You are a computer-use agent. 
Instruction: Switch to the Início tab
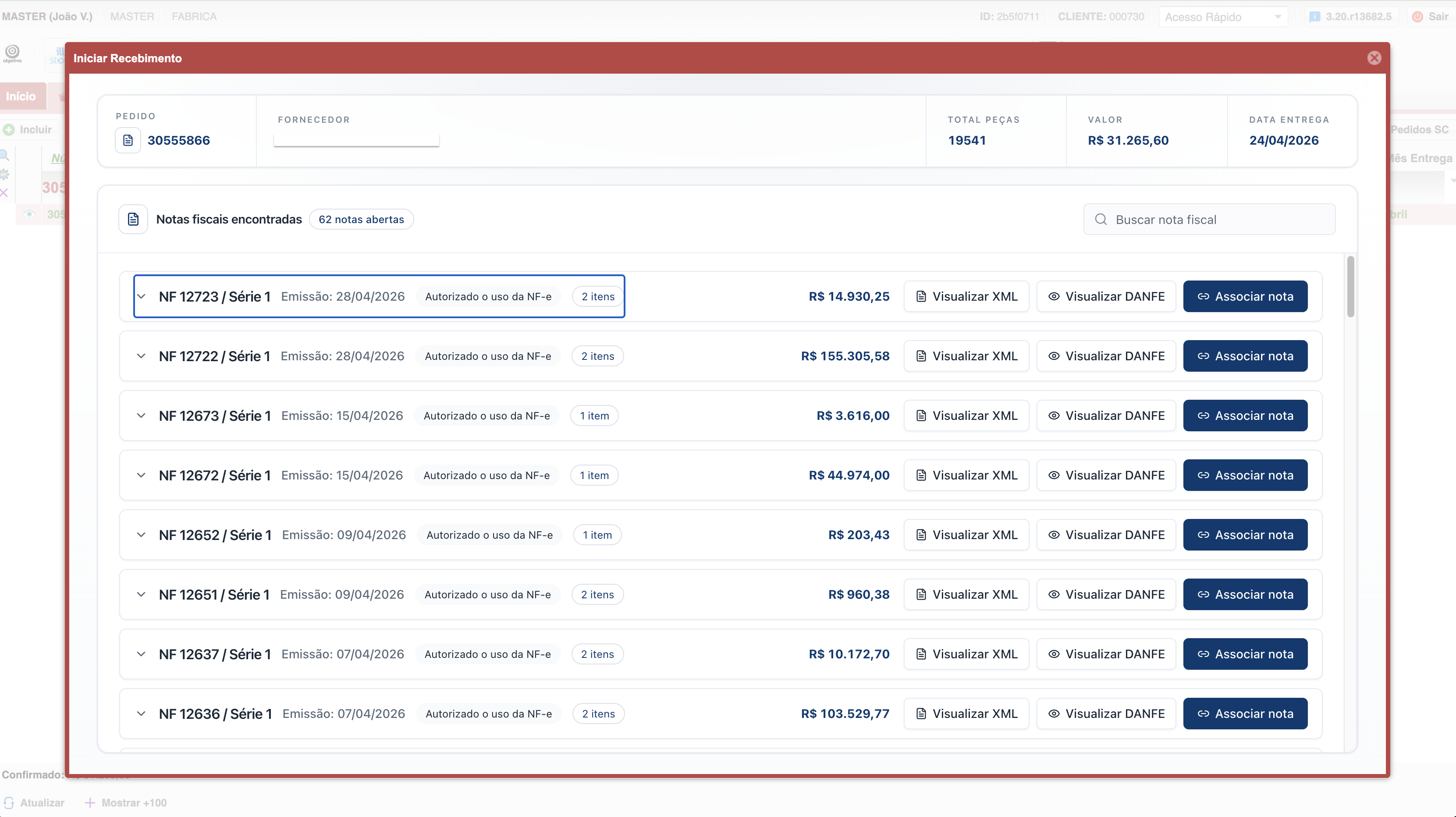(x=21, y=97)
